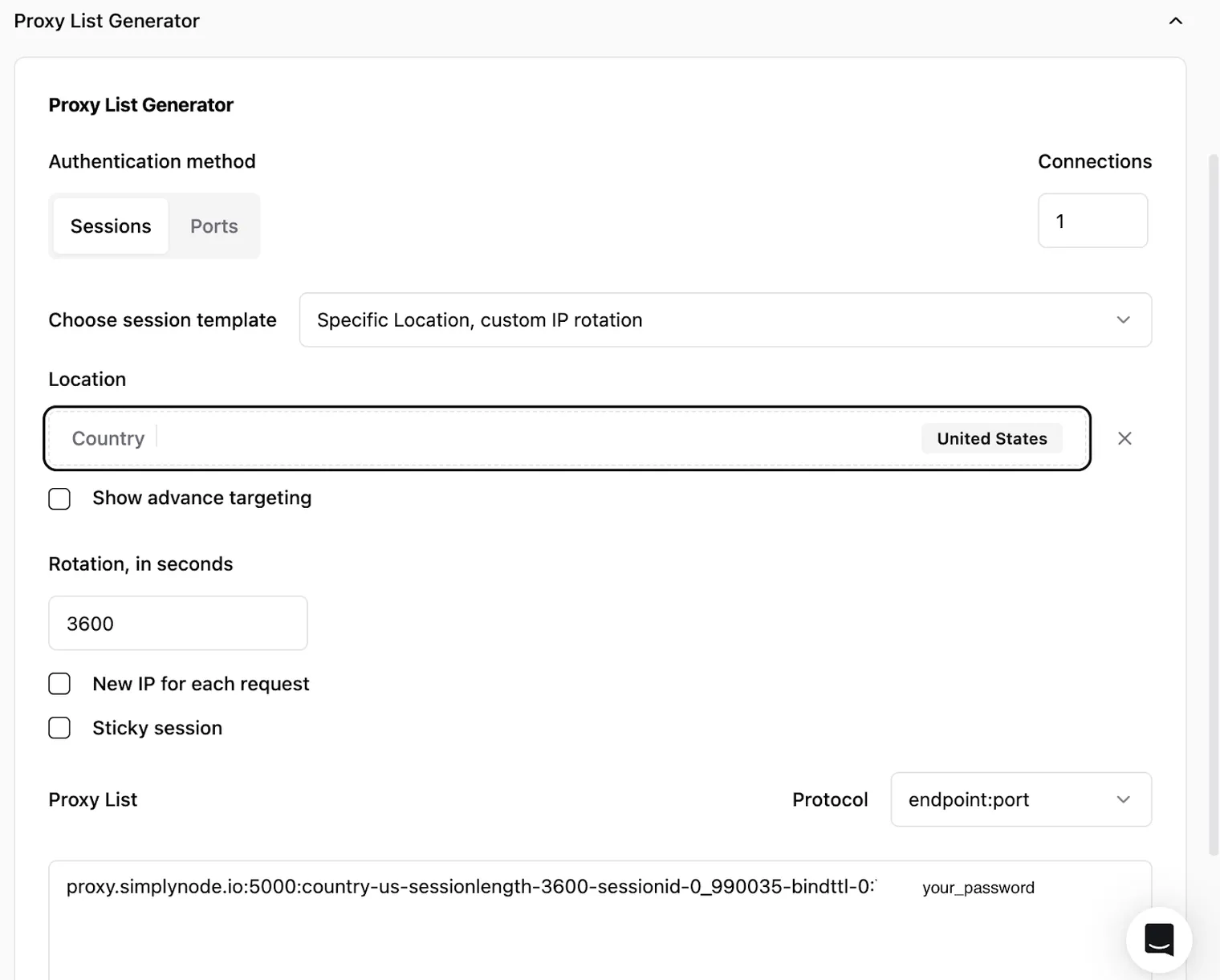Click the Proxy List Generator header title

pos(107,21)
